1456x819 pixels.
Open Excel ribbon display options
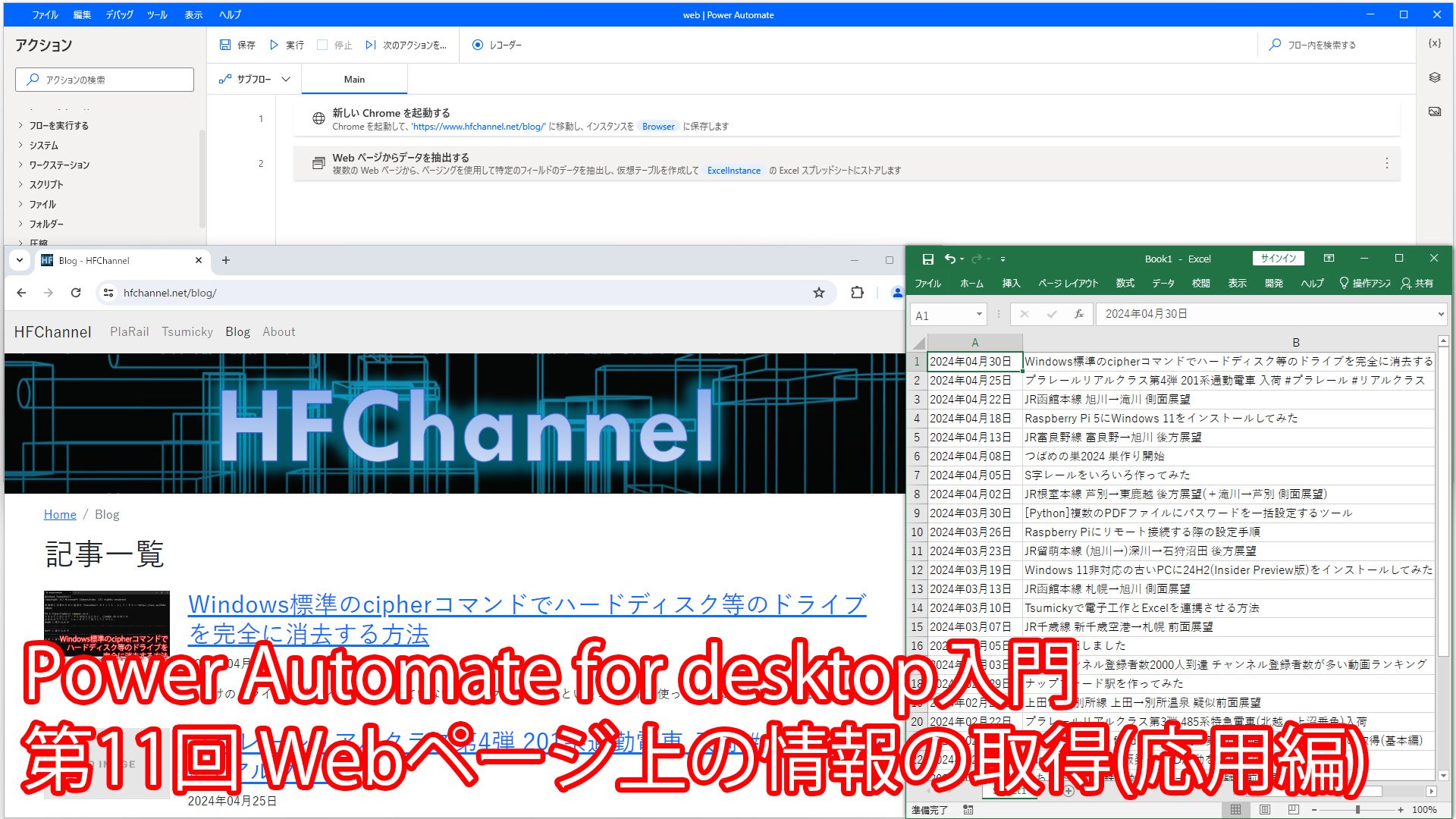tap(1329, 259)
